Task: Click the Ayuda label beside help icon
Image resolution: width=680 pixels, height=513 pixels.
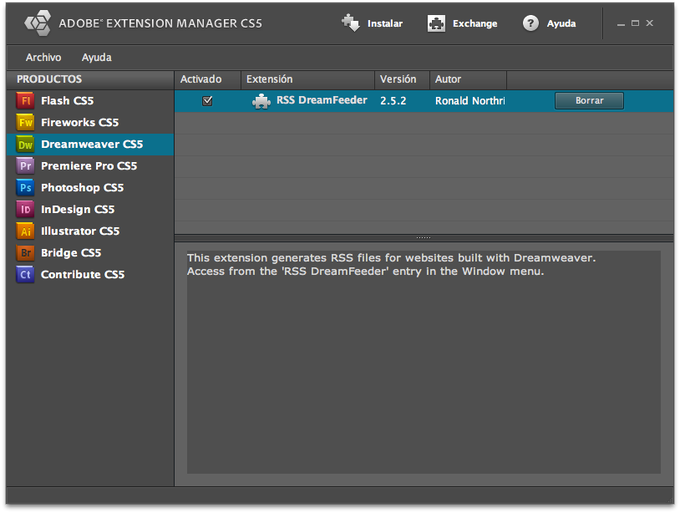Action: (561, 23)
